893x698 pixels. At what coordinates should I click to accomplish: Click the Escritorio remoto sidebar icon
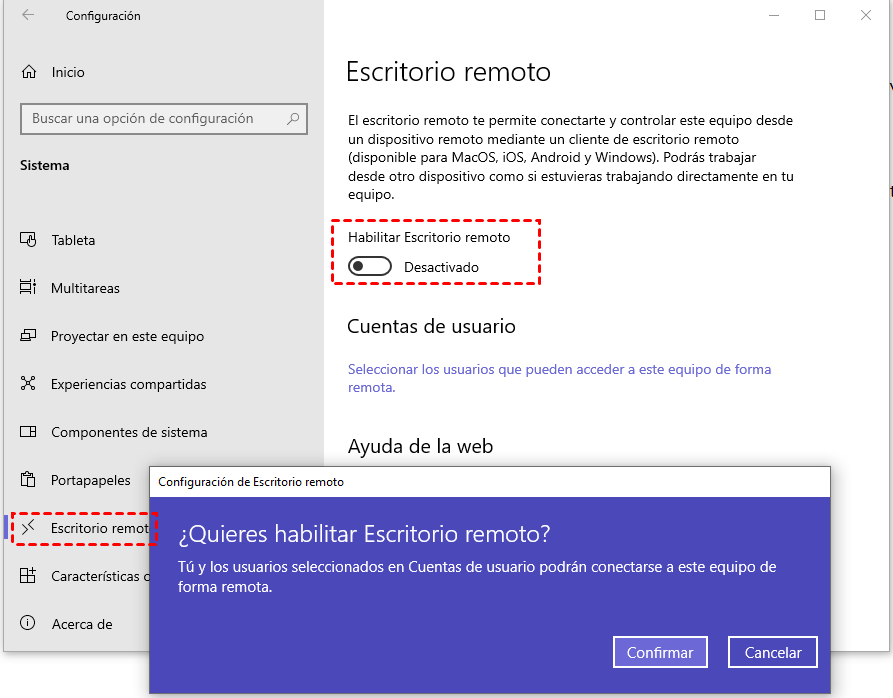pos(28,528)
